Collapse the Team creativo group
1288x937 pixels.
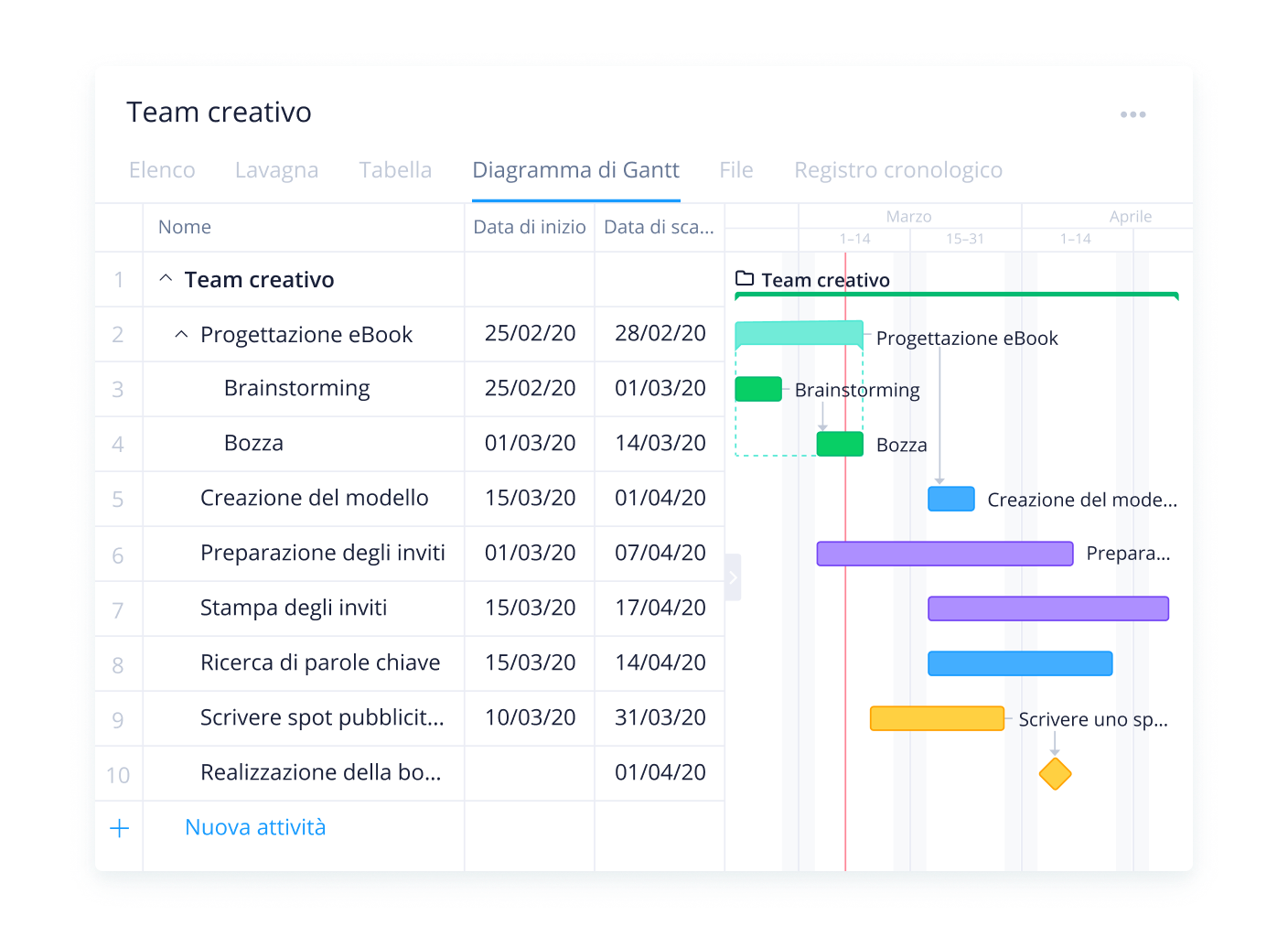coord(166,278)
